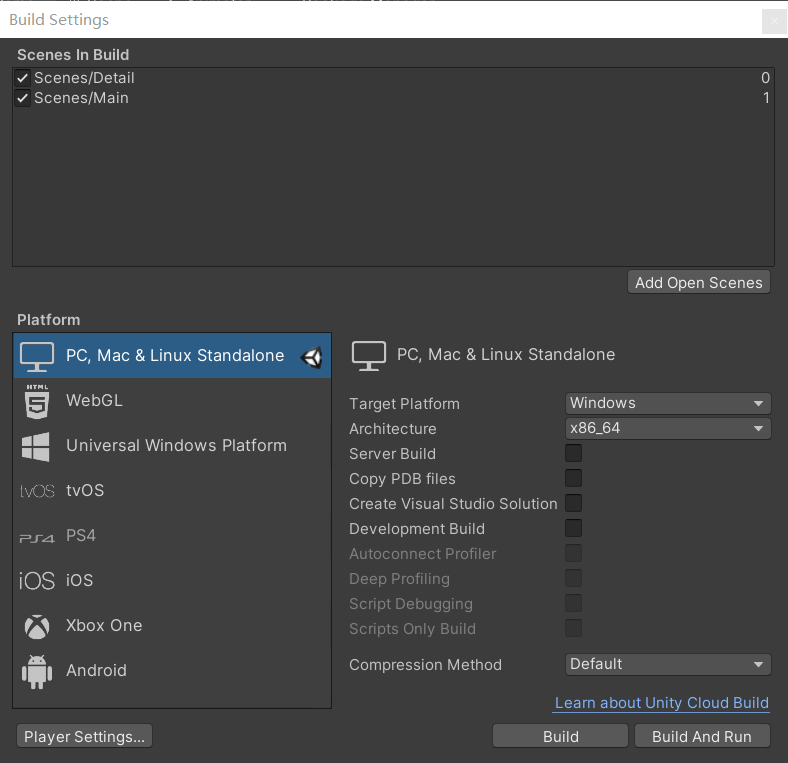The width and height of the screenshot is (788, 763).
Task: Click the Scenes In Build heading
Action: pyautogui.click(x=73, y=55)
